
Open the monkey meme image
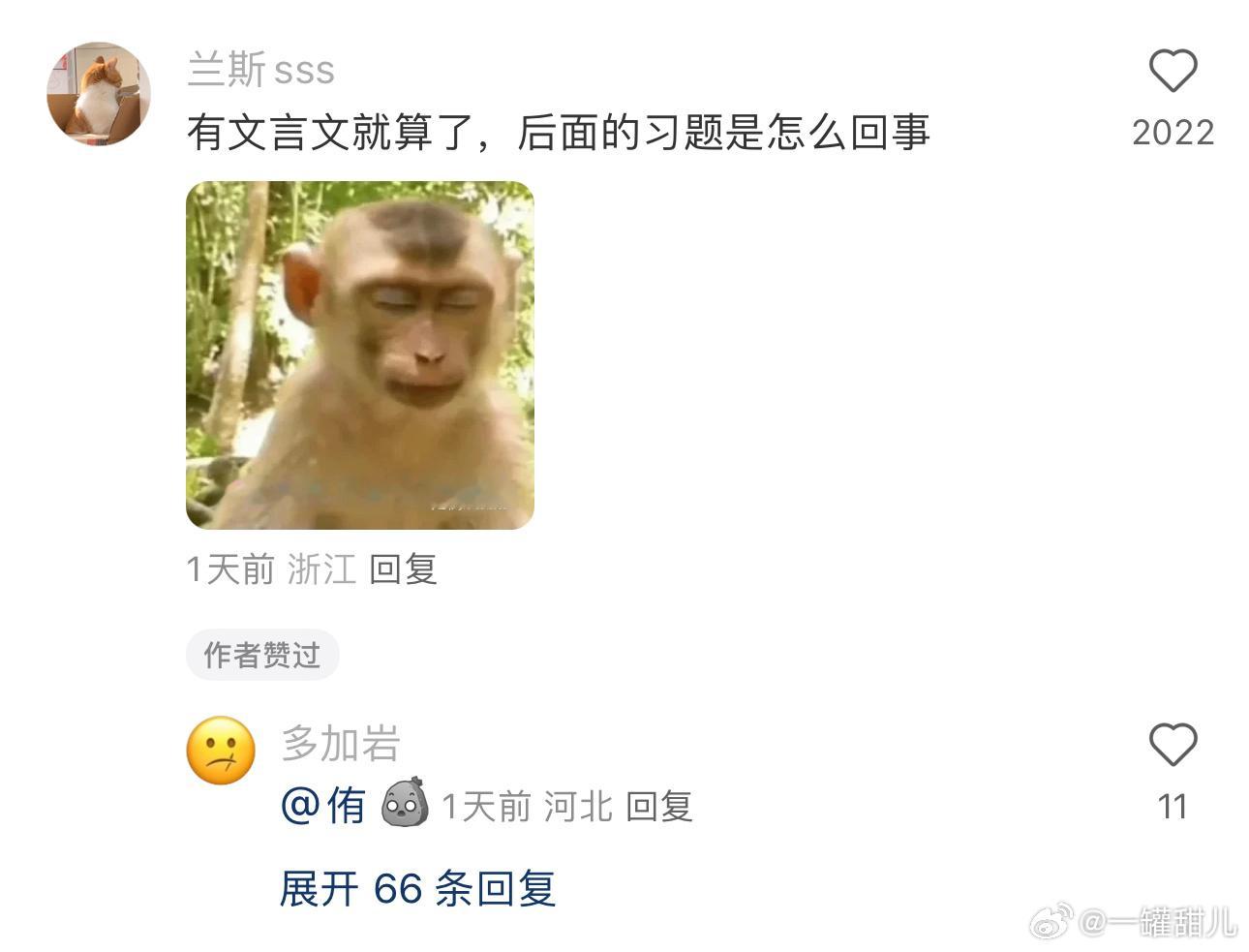tap(360, 355)
